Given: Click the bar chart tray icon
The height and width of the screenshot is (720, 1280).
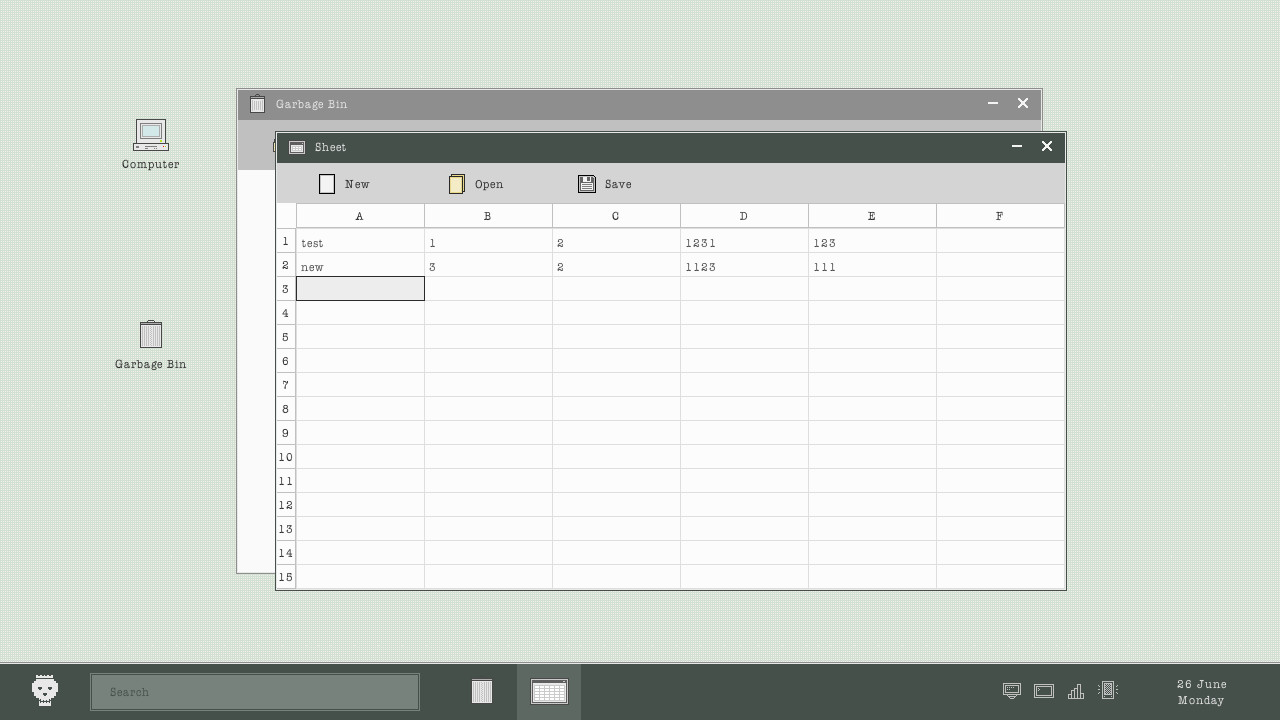Looking at the screenshot, I should click(x=1076, y=691).
